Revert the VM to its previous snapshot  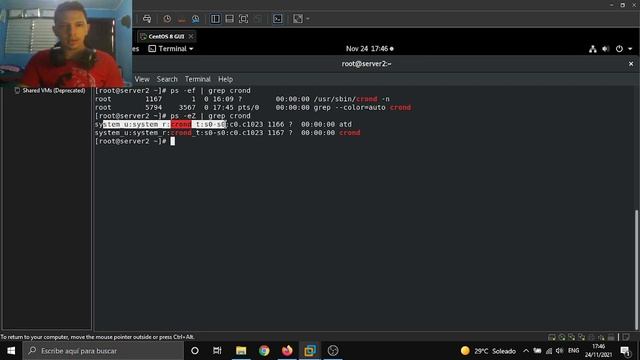(182, 19)
